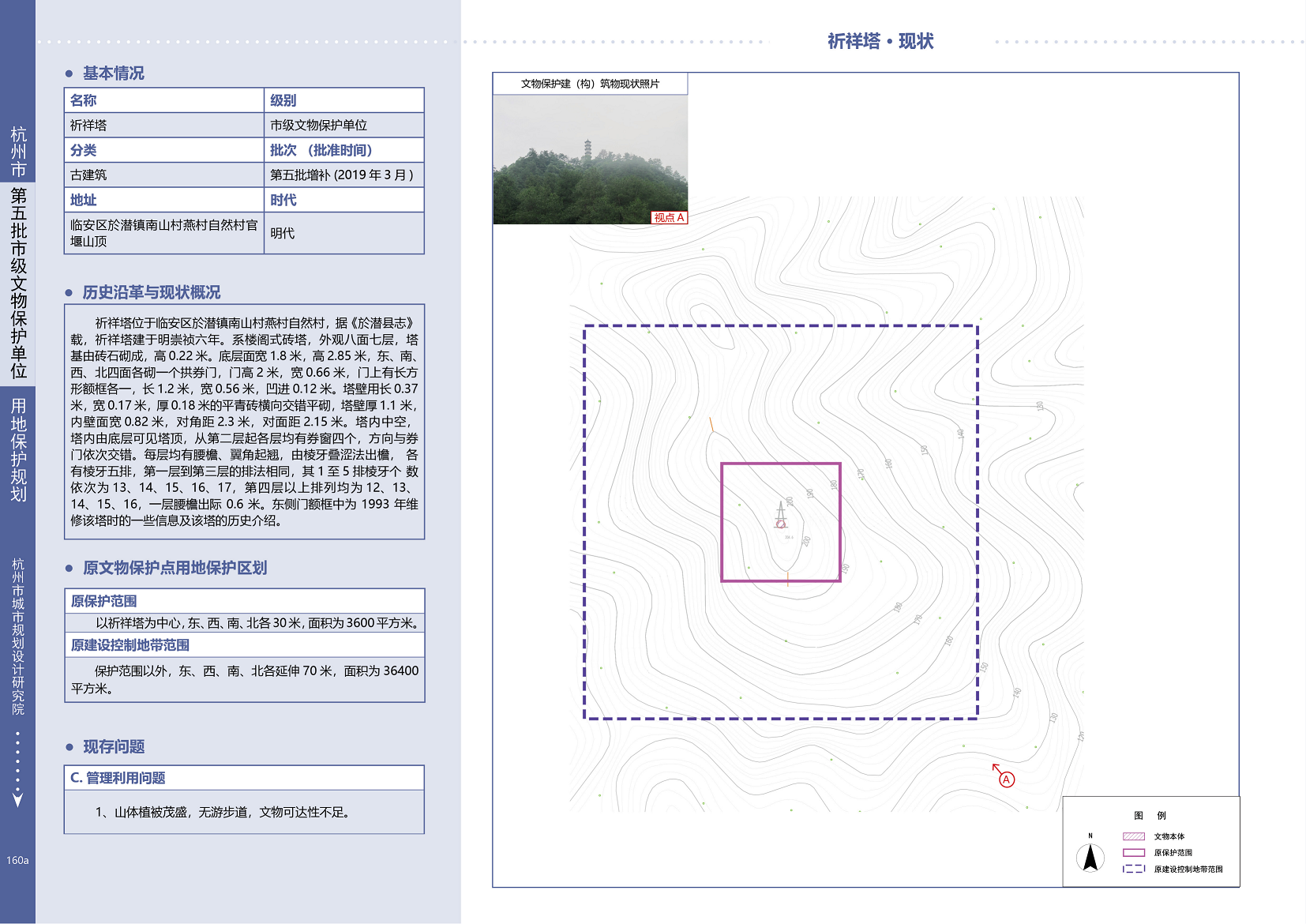Click the history paragraph beginning 祈祥塔位于临安区
The height and width of the screenshot is (924, 1306).
(244, 422)
